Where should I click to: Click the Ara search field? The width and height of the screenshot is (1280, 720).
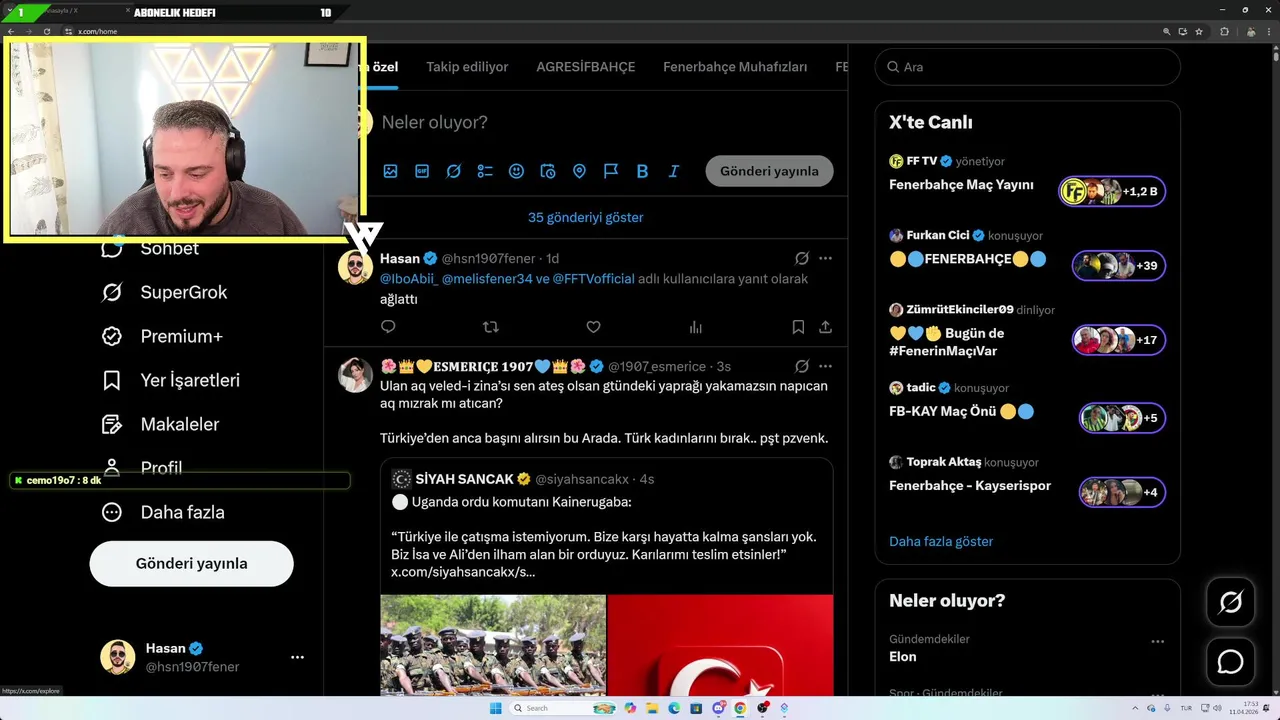point(1027,67)
